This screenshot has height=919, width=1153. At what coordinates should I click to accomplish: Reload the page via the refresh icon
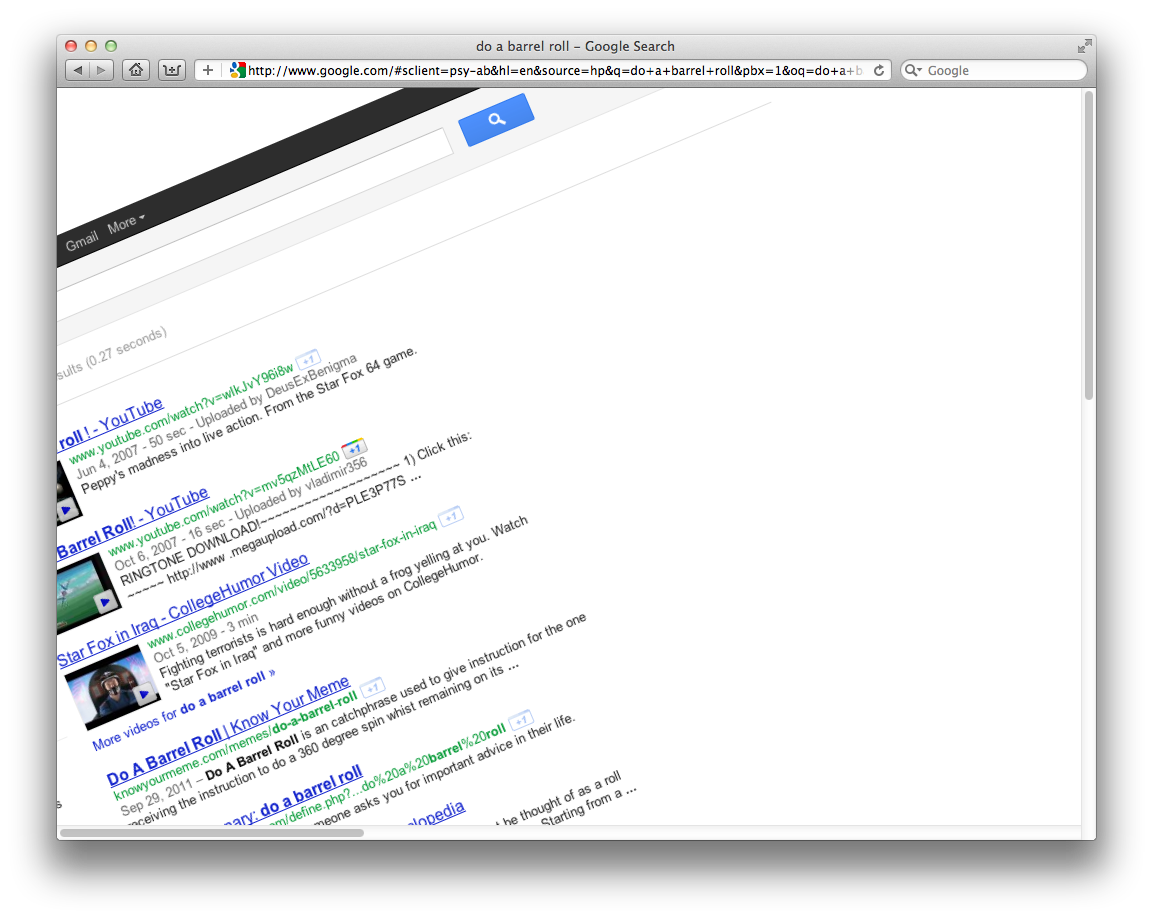pyautogui.click(x=879, y=70)
